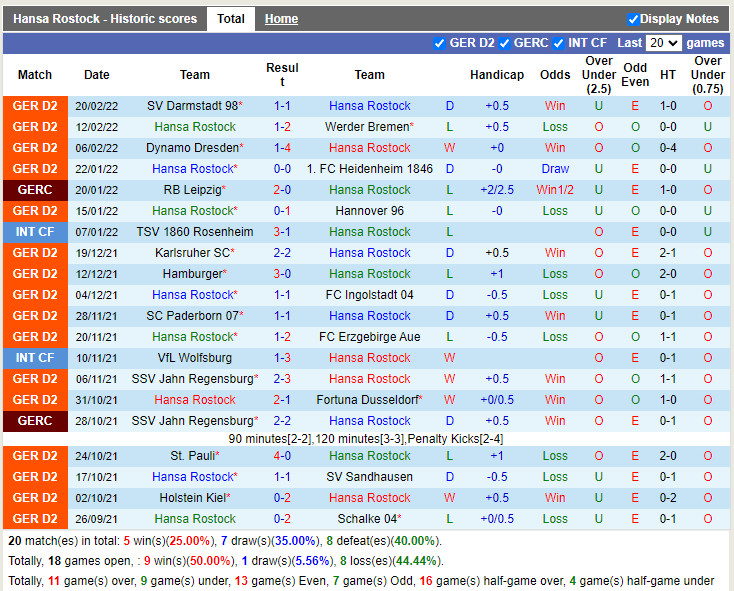Click the Odd Even column header
The width and height of the screenshot is (734, 591).
click(x=635, y=75)
